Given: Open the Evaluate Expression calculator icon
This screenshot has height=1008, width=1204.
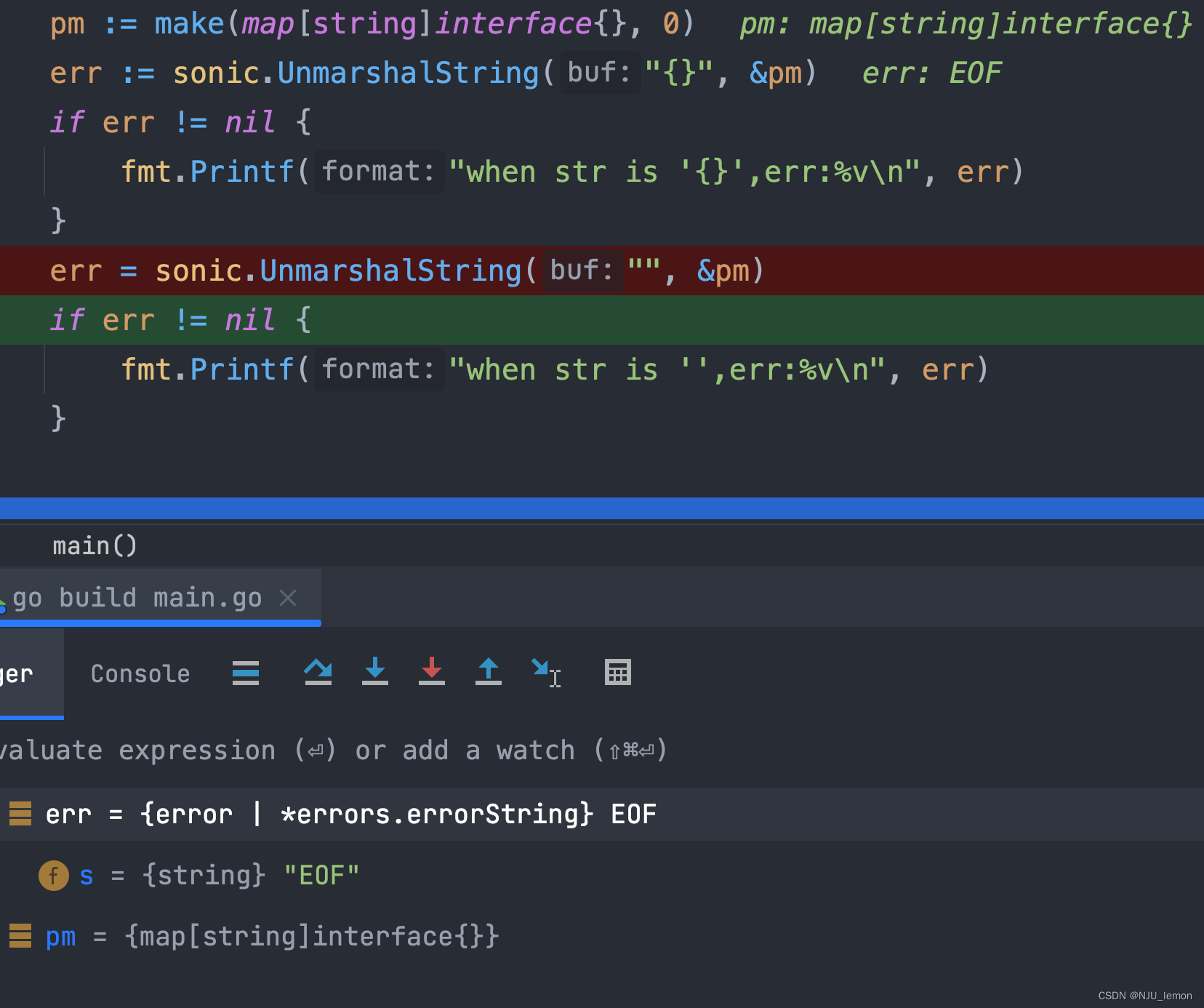Looking at the screenshot, I should pos(618,673).
